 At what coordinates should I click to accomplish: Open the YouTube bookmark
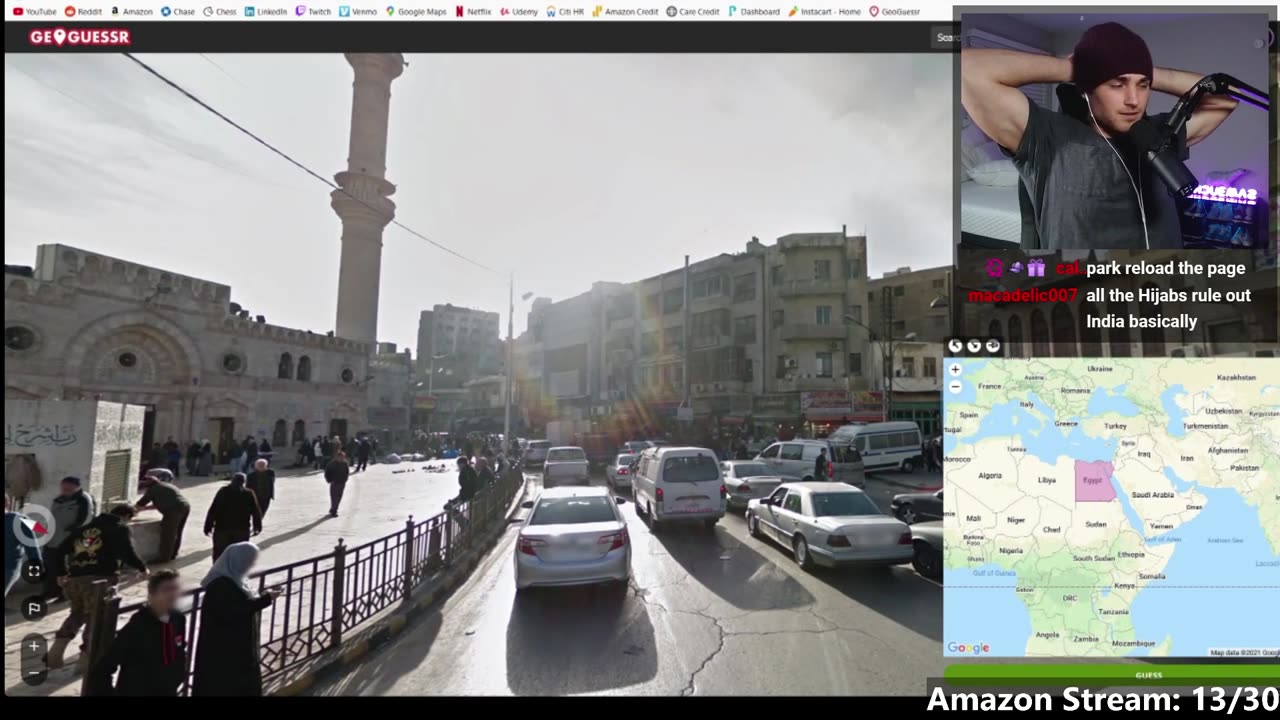pos(34,11)
